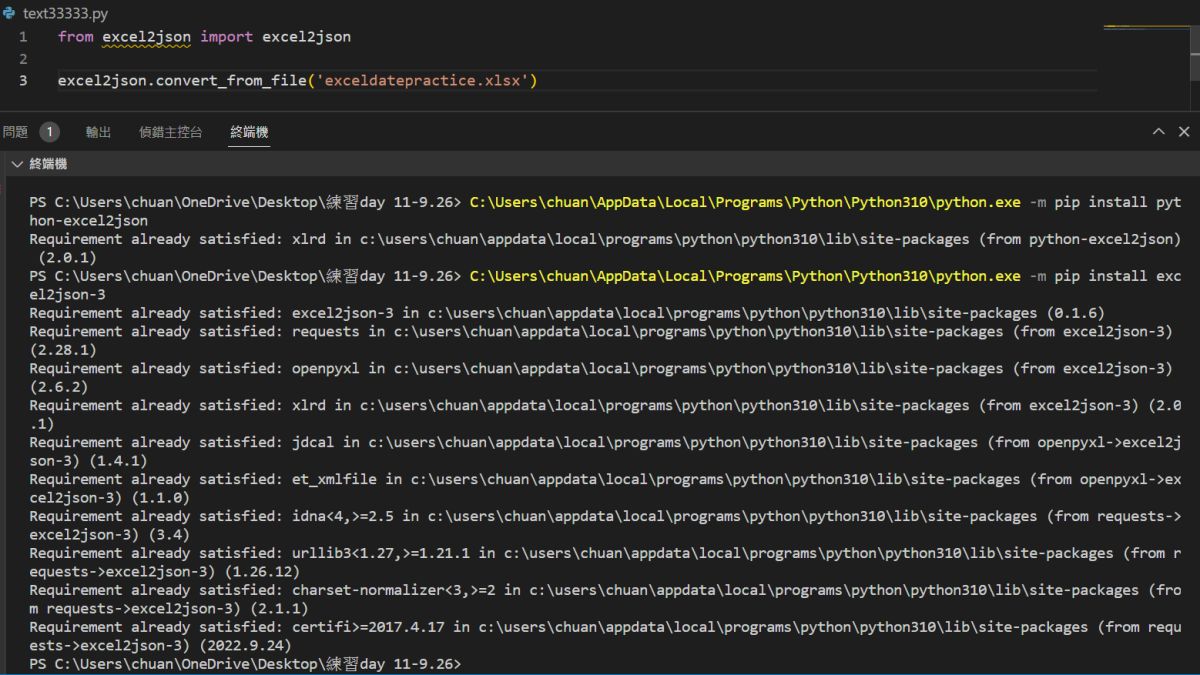This screenshot has height=675, width=1200.
Task: Click the problems count badge showing 1
Action: (x=49, y=132)
